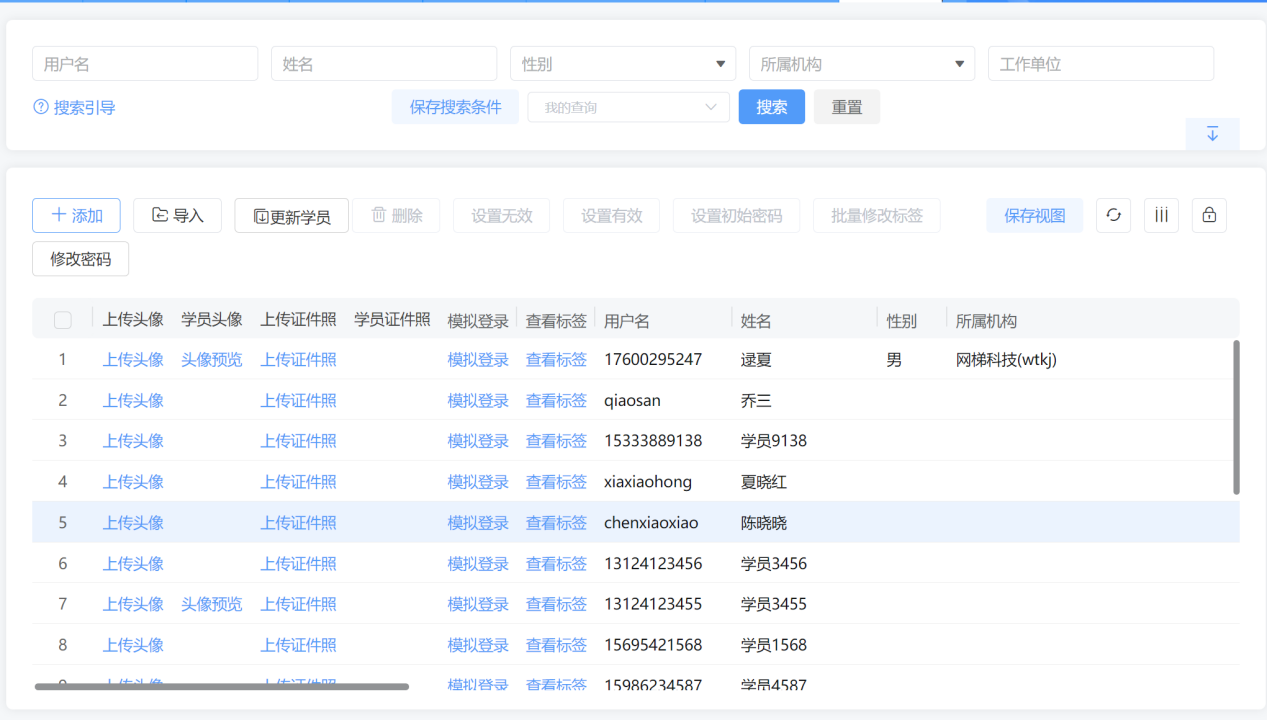Click the 所属机构 column header
Viewport: 1267px width, 720px height.
986,321
